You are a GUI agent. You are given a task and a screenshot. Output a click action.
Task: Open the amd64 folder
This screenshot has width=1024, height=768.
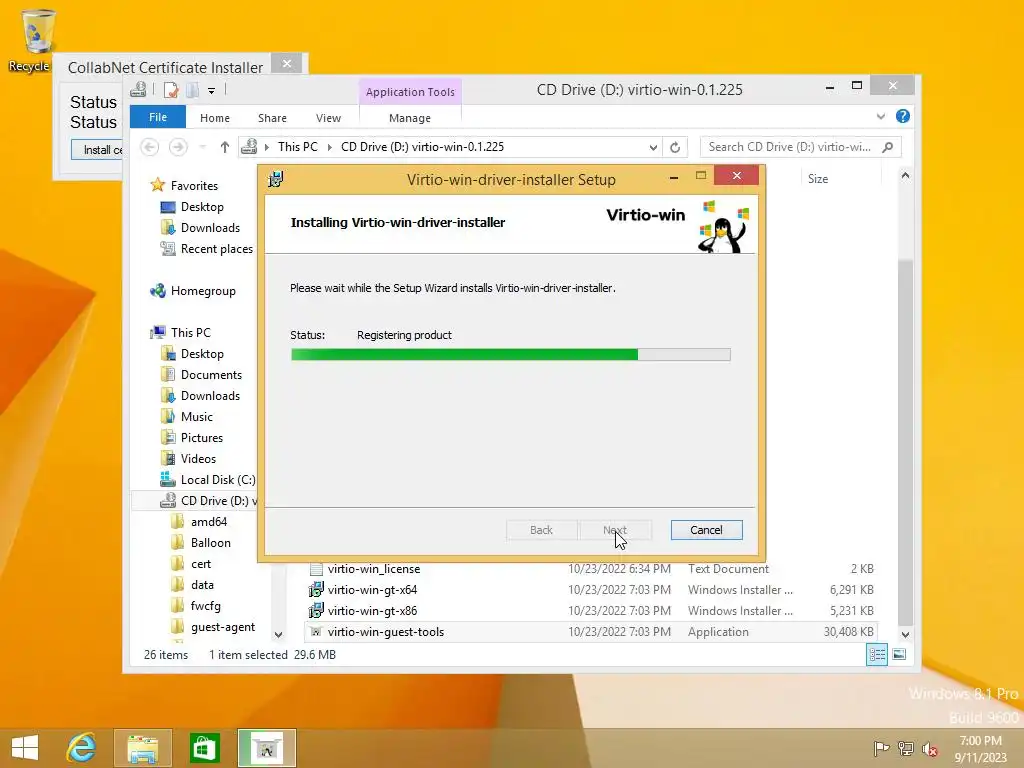(209, 522)
